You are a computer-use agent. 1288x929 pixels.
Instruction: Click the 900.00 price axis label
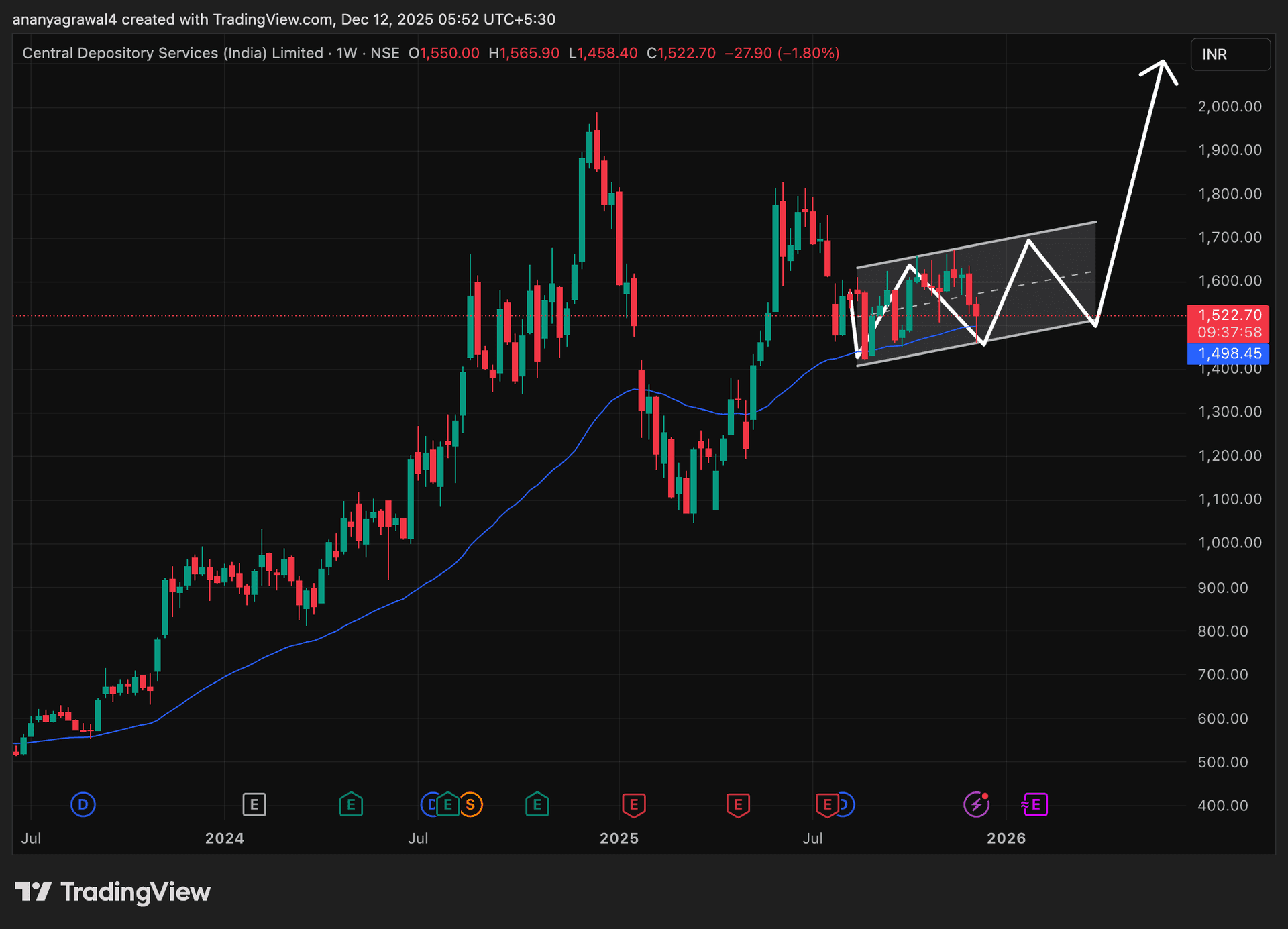point(1223,588)
